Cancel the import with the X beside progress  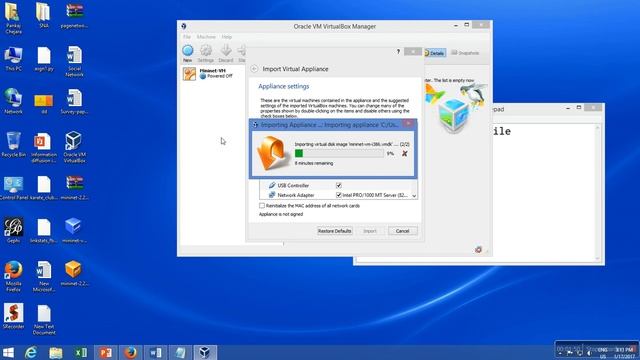(404, 154)
